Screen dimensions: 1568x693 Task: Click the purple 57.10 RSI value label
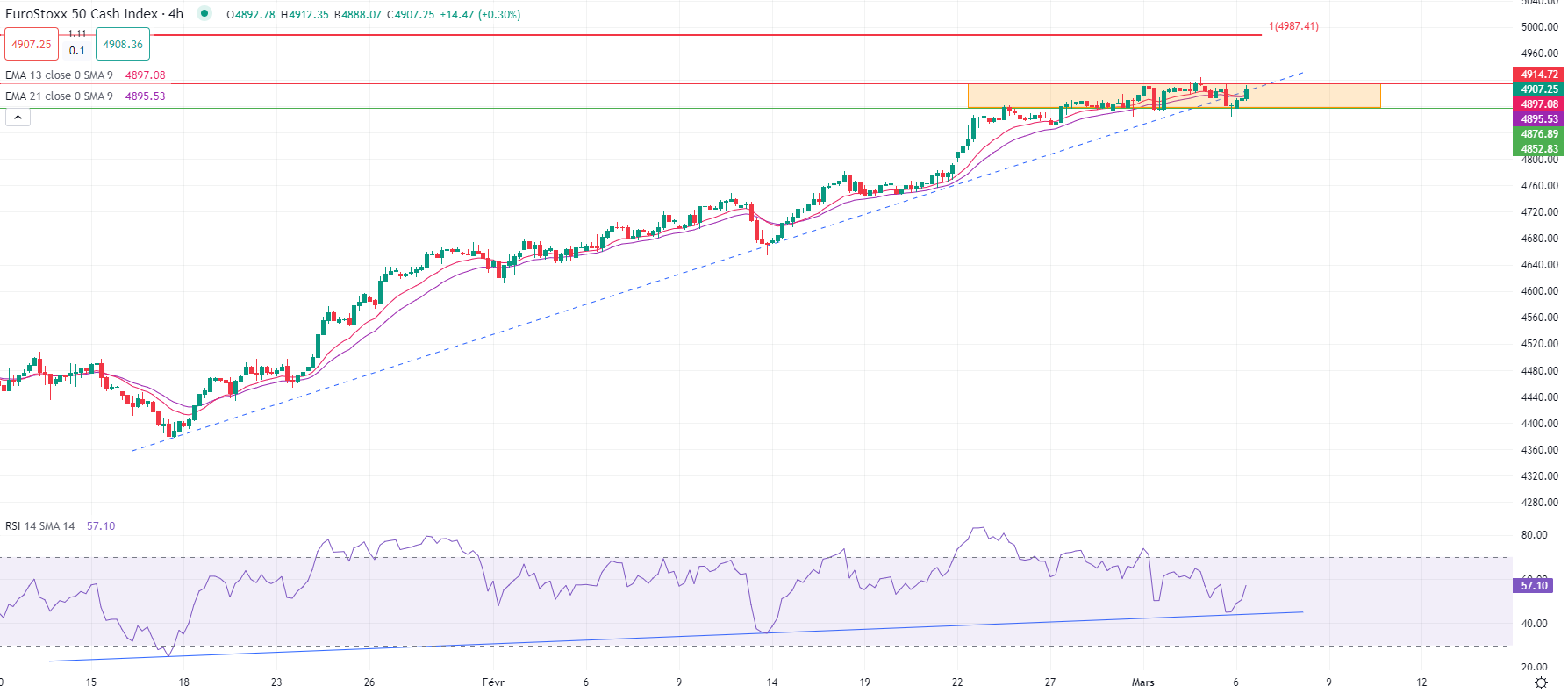tap(1534, 586)
